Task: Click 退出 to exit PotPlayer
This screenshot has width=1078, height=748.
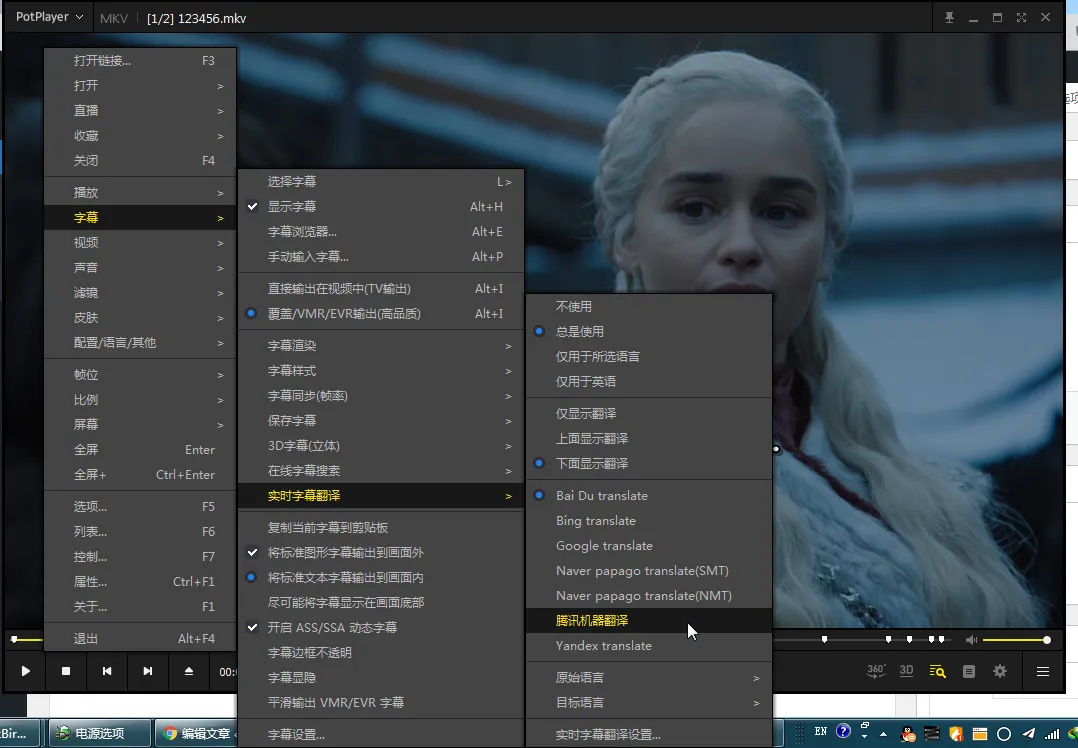Action: [140, 639]
